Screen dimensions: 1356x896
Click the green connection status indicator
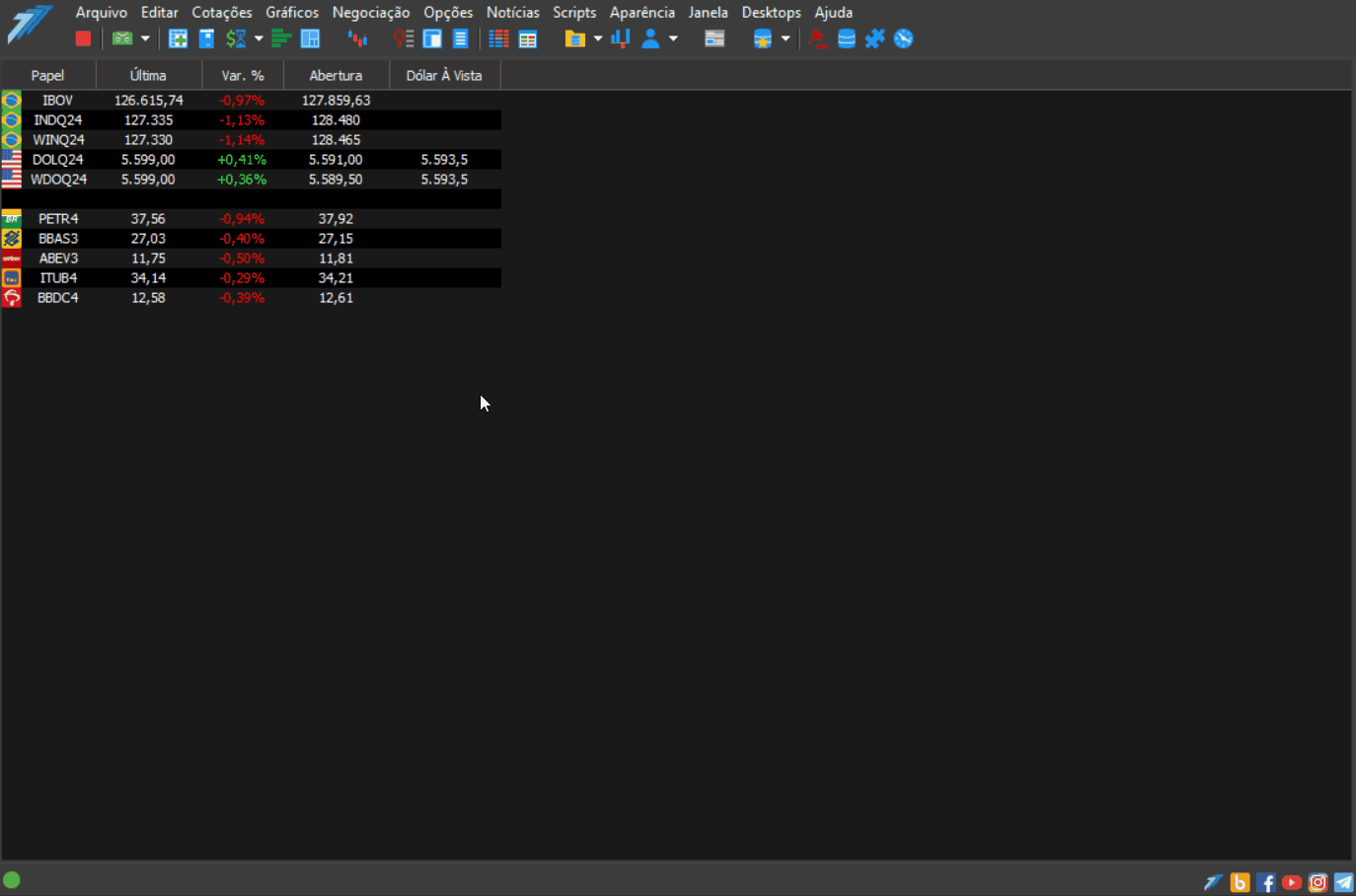coord(12,880)
